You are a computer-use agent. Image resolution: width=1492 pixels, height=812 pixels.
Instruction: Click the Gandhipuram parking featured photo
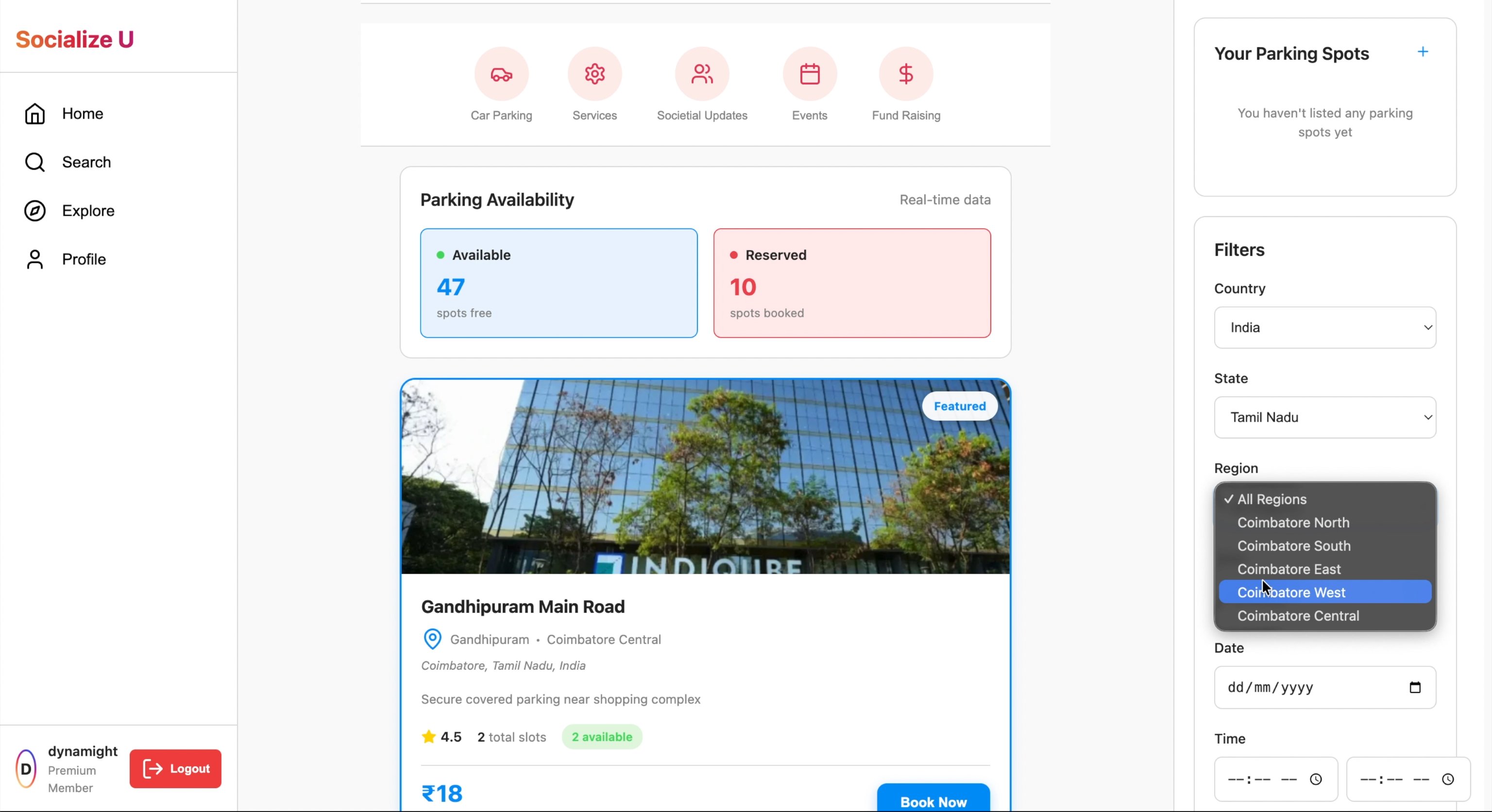point(704,476)
